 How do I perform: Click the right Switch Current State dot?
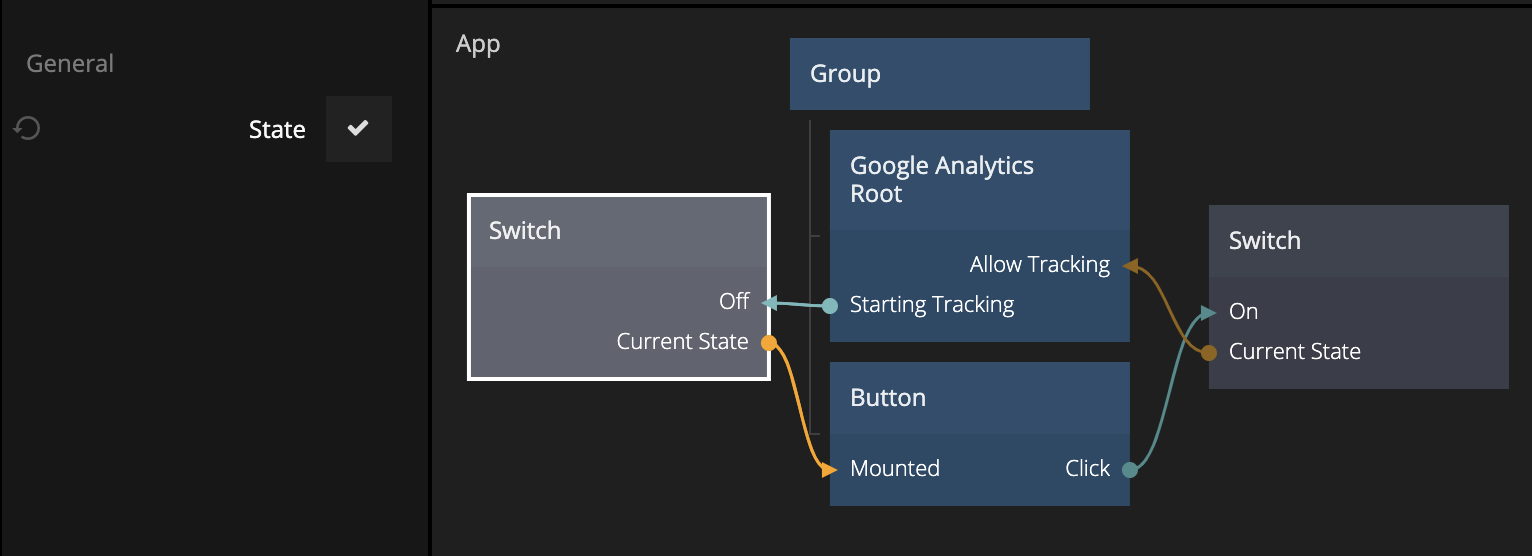click(1209, 352)
